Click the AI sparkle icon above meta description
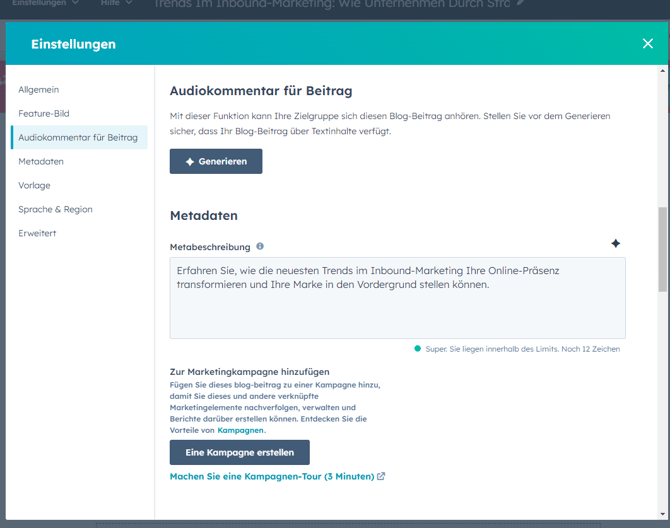Viewport: 670px width, 528px height. point(615,244)
